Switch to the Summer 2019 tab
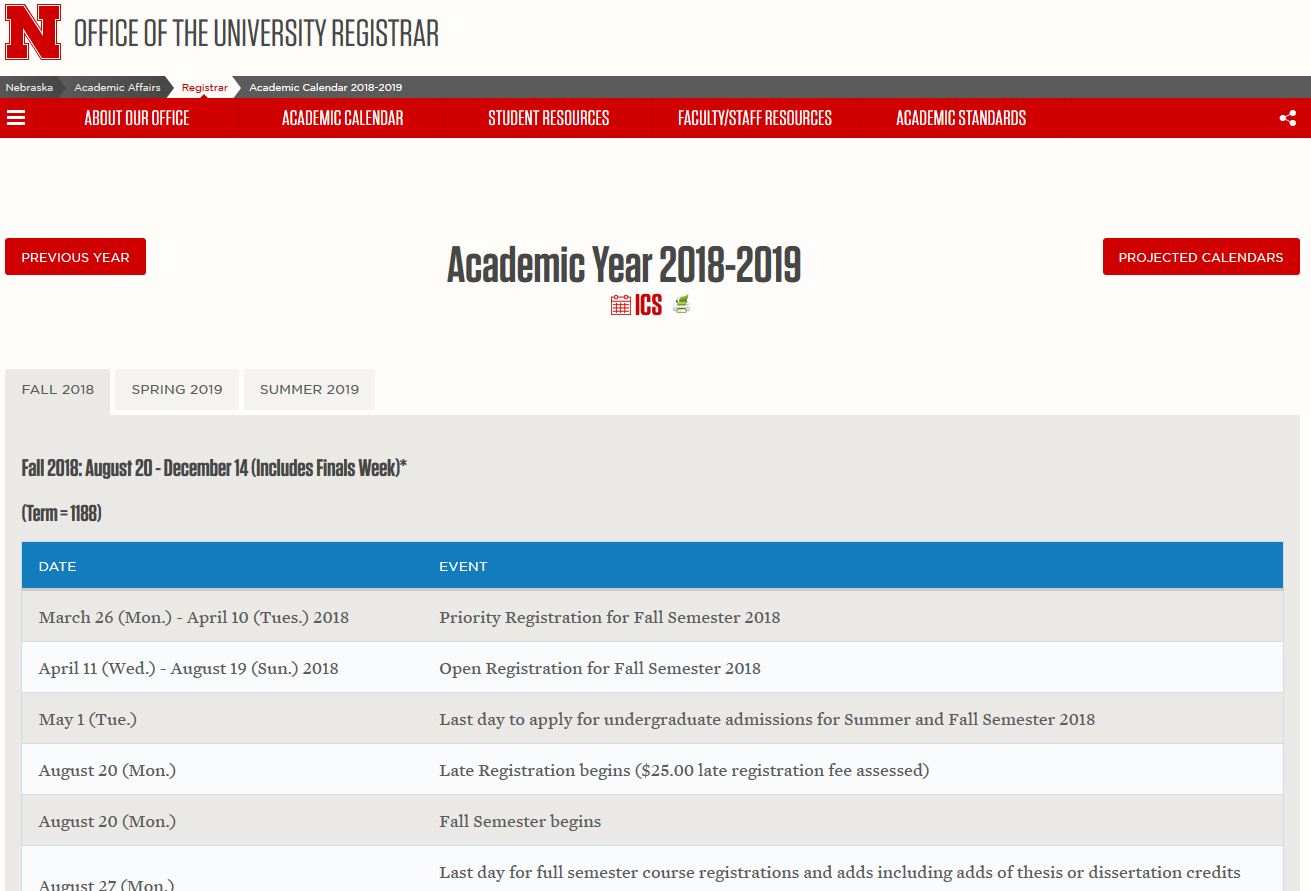1311x891 pixels. pos(309,390)
